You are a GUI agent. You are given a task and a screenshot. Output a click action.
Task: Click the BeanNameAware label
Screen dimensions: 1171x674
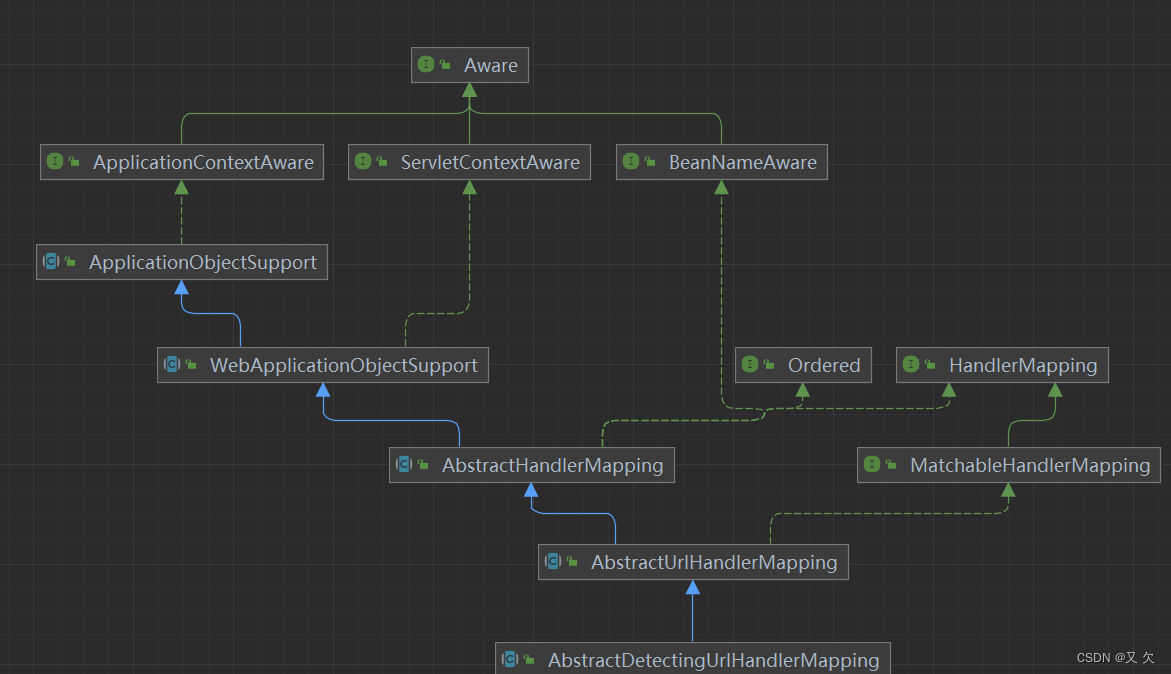(742, 162)
